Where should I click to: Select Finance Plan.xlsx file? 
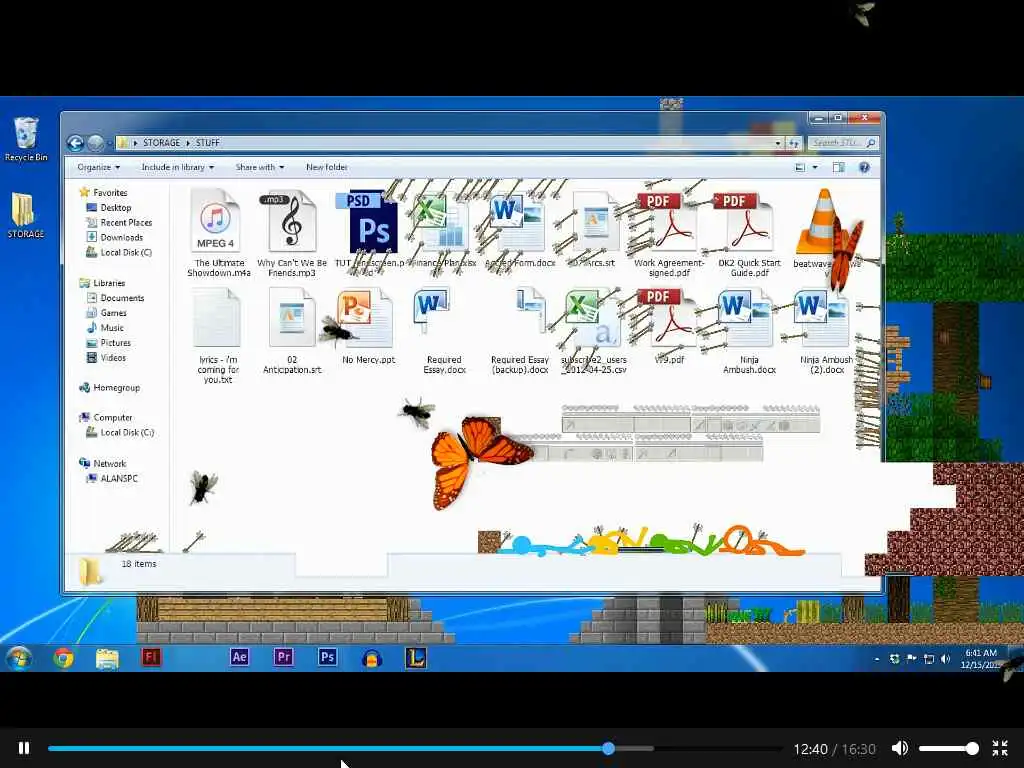(442, 229)
